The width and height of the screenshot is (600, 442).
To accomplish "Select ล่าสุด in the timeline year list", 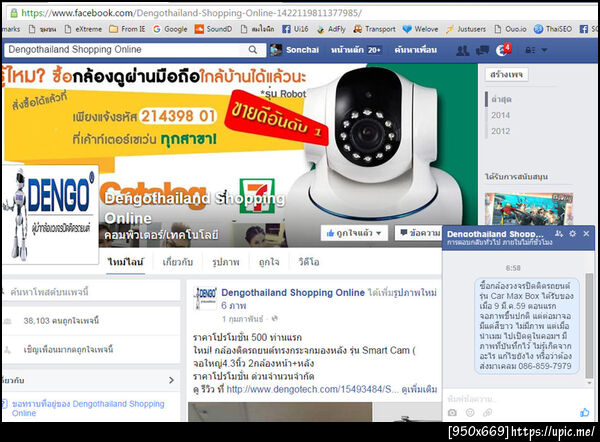I will [x=502, y=99].
